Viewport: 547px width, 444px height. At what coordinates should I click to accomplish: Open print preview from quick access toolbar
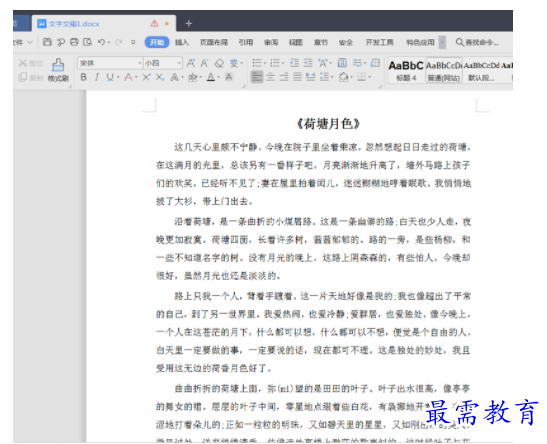tap(88, 42)
